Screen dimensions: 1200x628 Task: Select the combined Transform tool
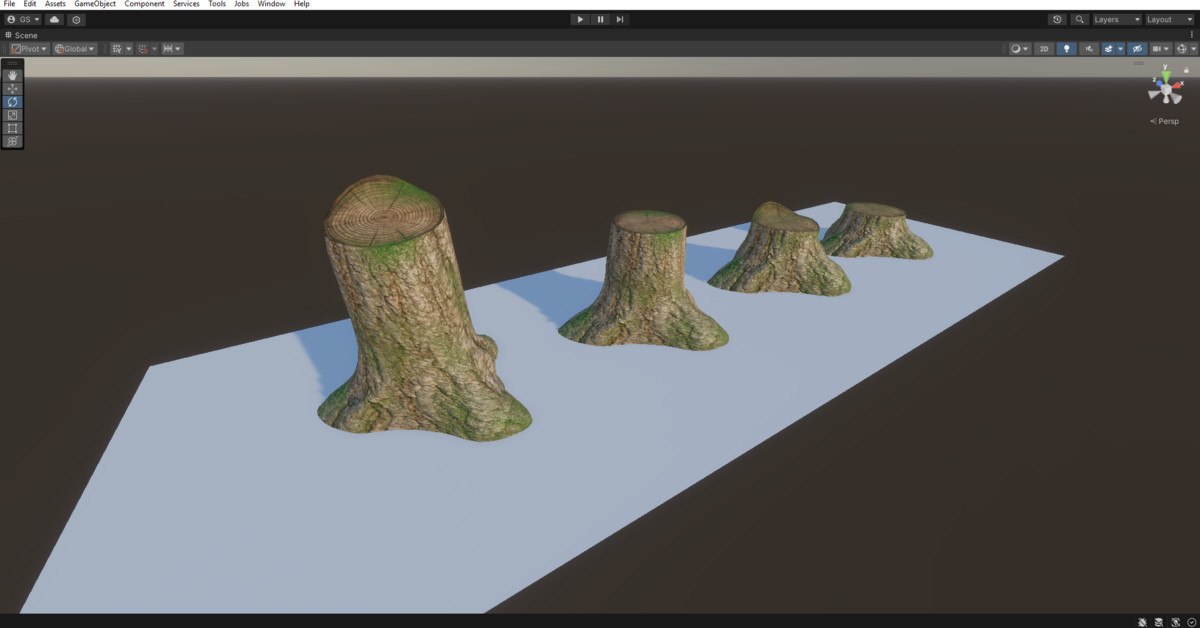coord(12,141)
